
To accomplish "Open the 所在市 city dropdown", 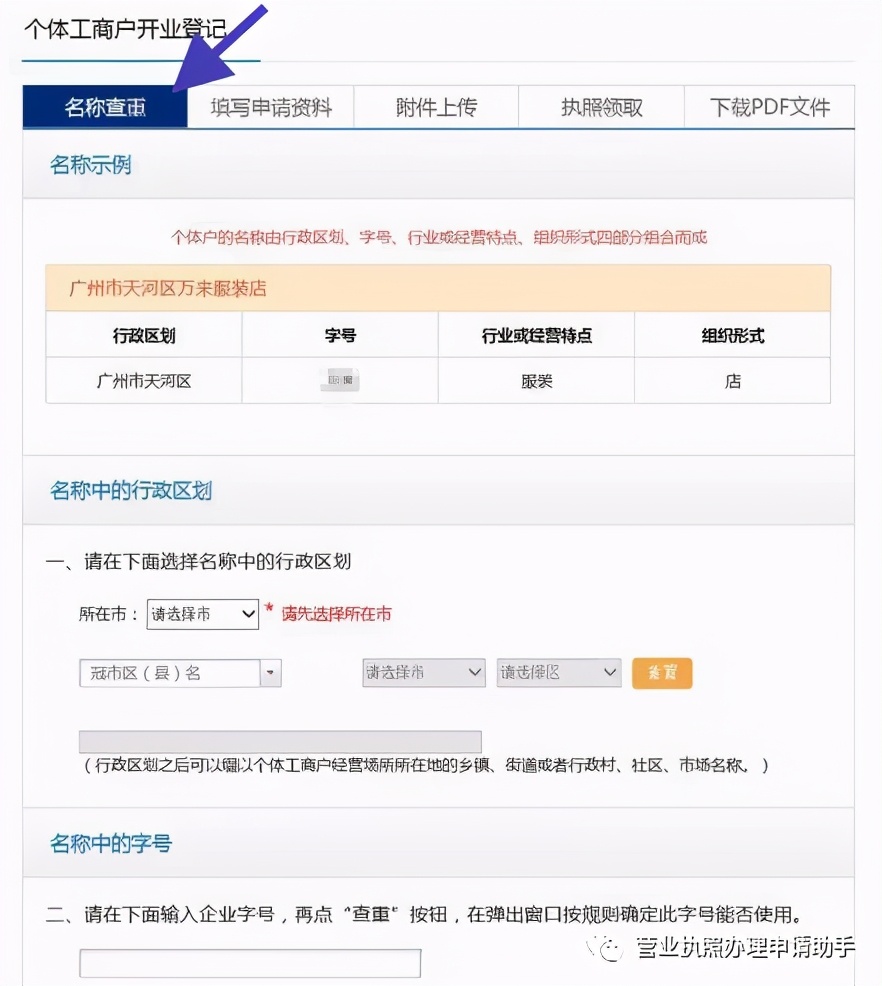I will point(203,613).
